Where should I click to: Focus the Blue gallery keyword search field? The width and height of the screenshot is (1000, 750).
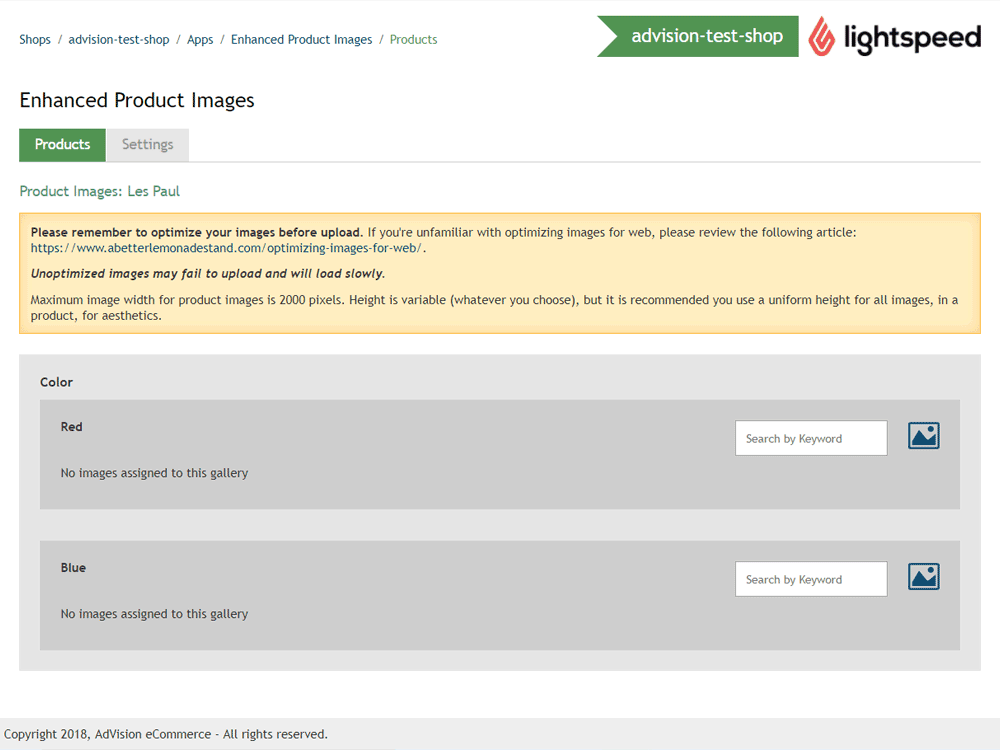pyautogui.click(x=810, y=579)
